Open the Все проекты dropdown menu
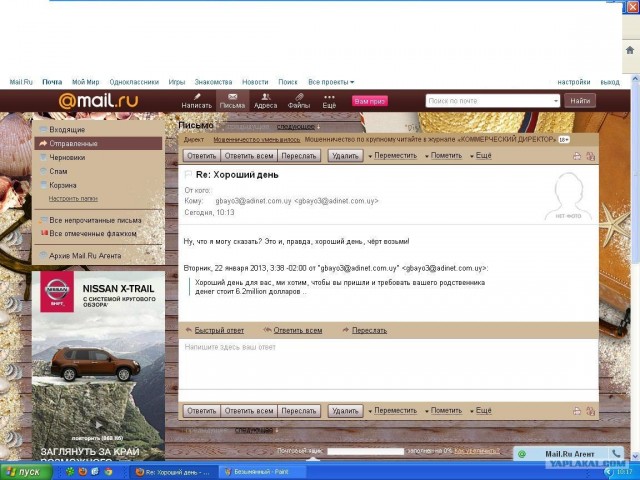This screenshot has width=640, height=480. pos(331,82)
